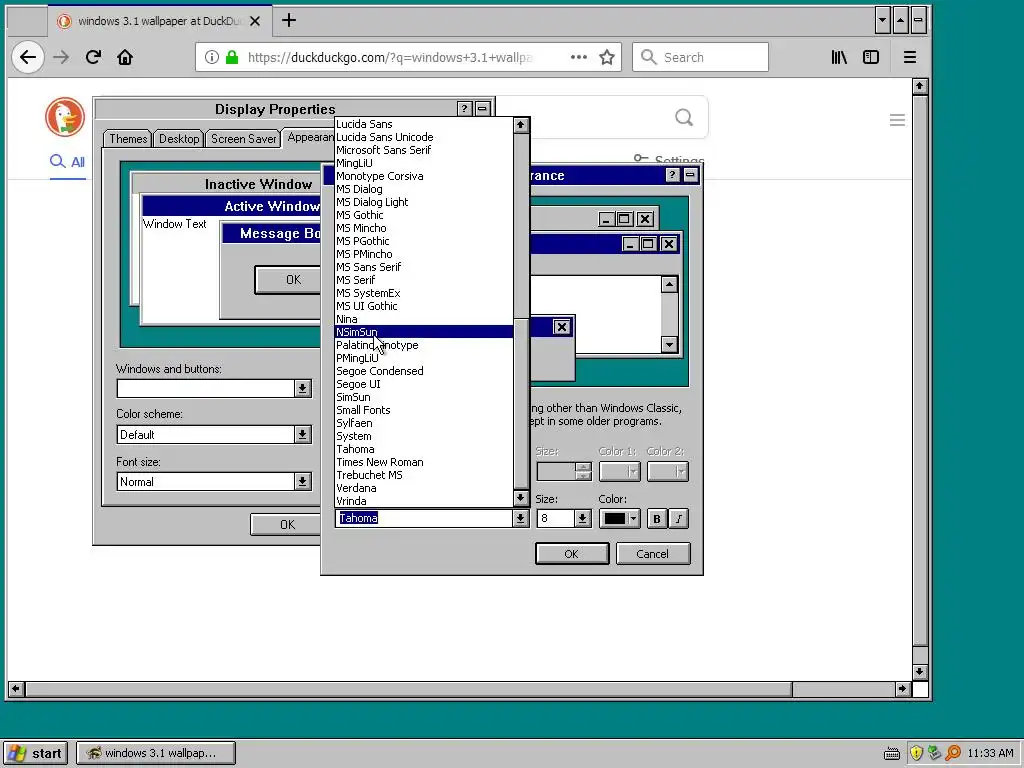Open the DuckDuckGo side menu icon

point(897,120)
